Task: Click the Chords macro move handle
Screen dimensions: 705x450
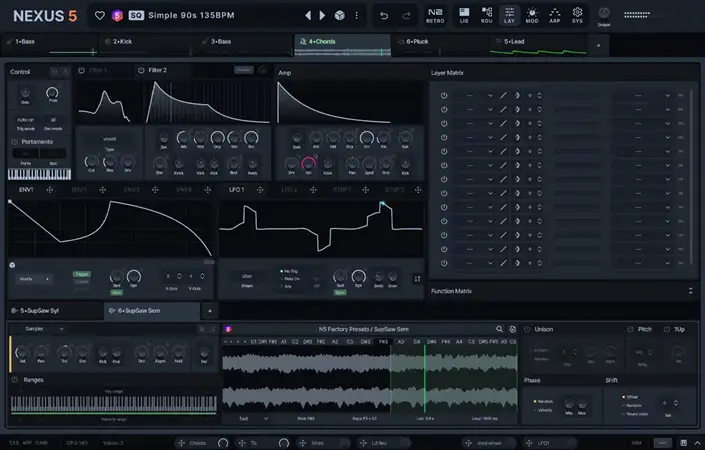Action: [181, 443]
